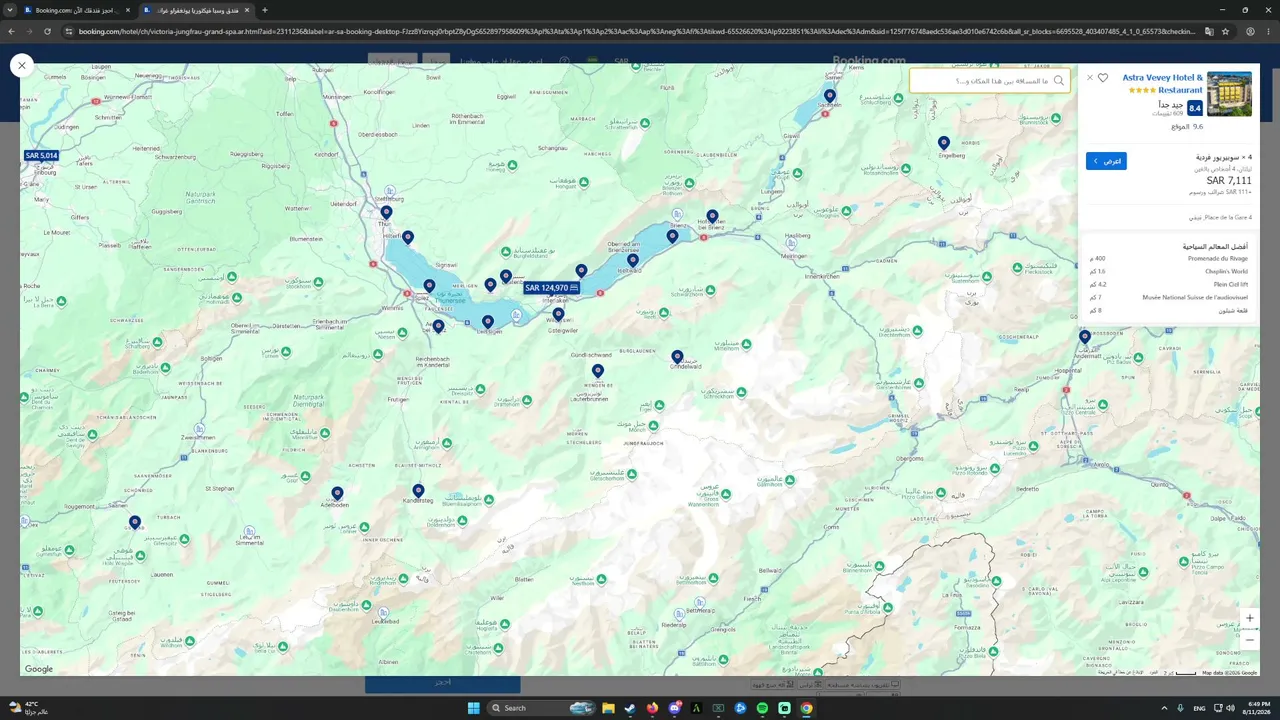Click the blue view offer button

click(1106, 161)
